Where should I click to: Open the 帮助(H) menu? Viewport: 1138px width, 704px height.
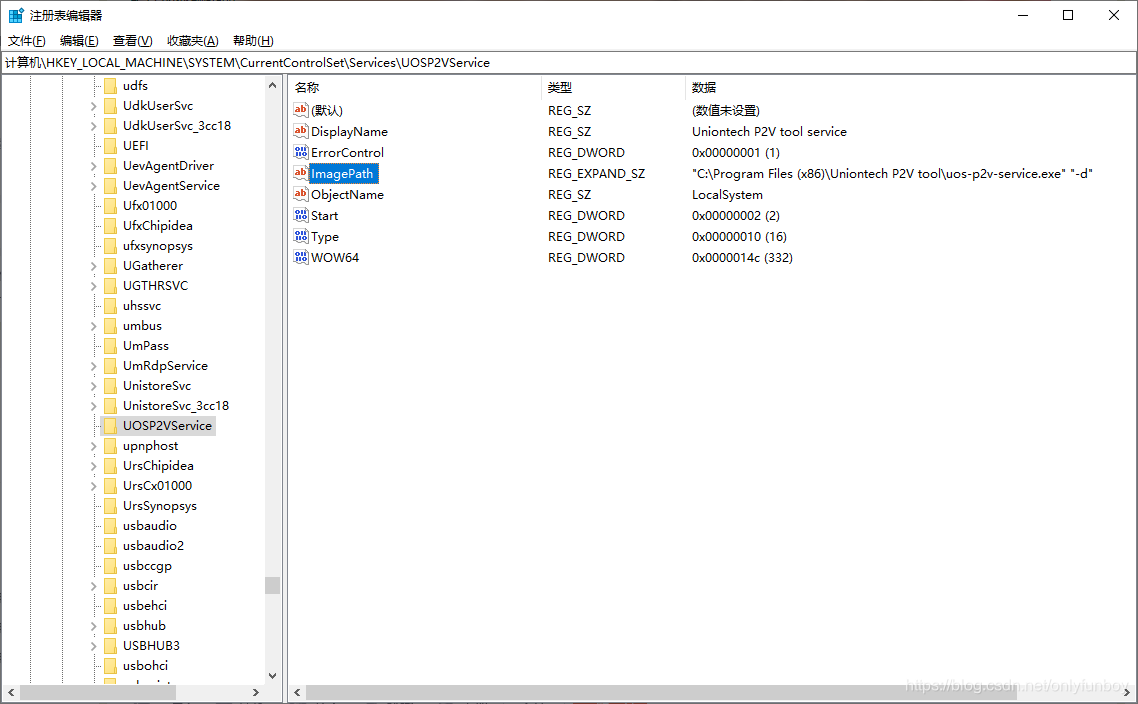(x=253, y=41)
